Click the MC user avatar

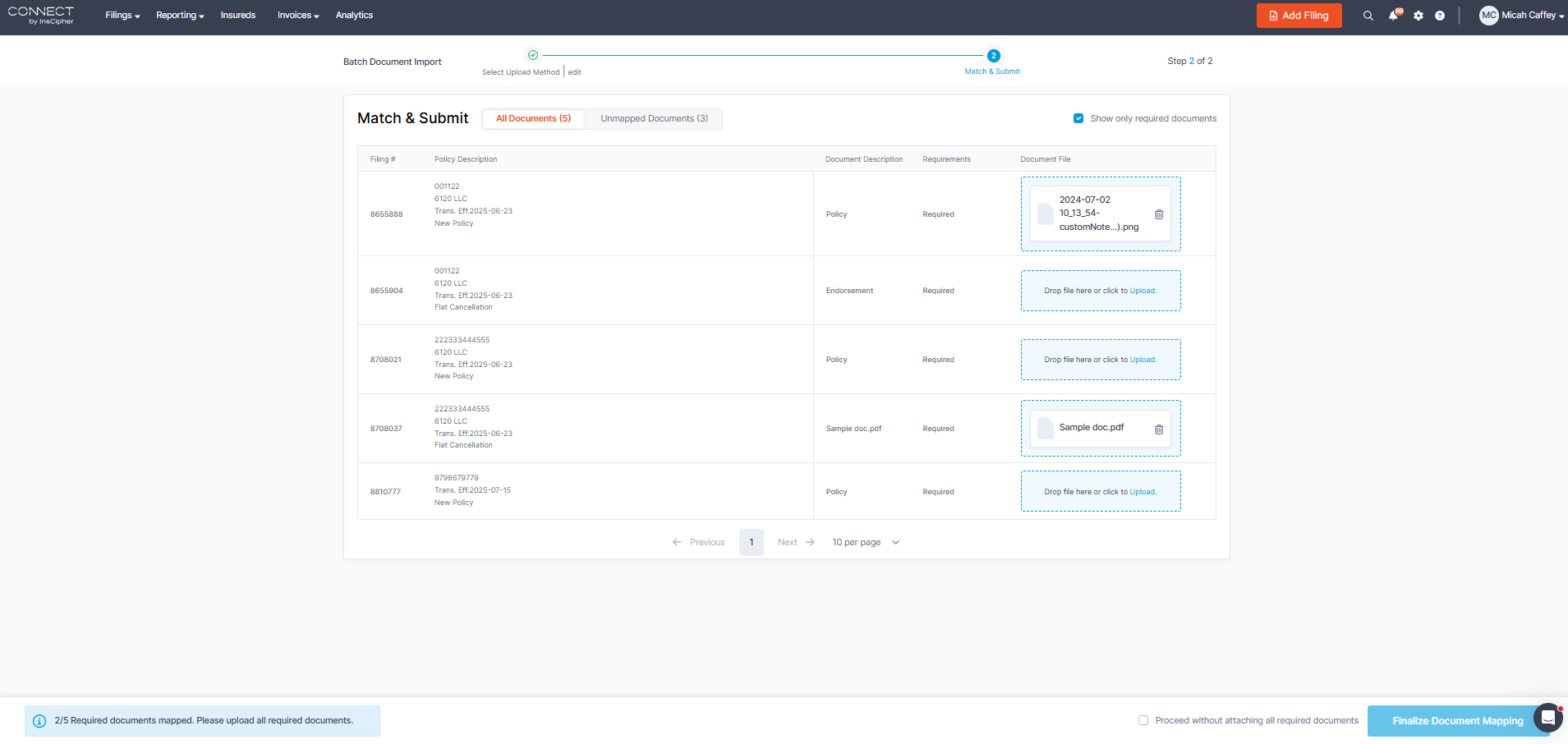click(1488, 16)
